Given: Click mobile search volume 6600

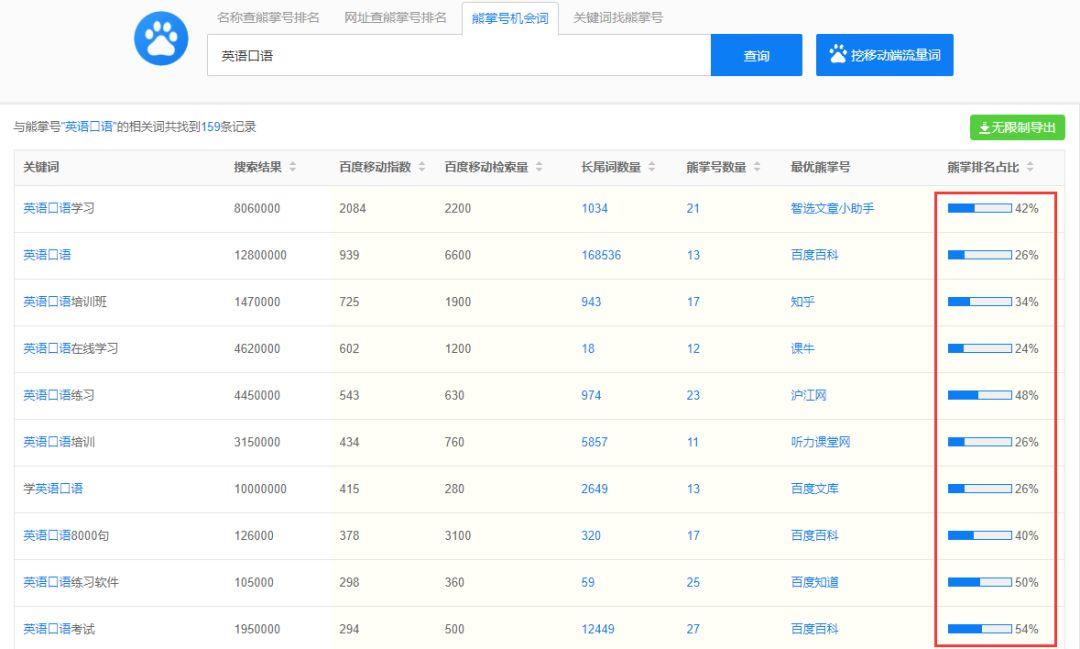Looking at the screenshot, I should point(458,255).
